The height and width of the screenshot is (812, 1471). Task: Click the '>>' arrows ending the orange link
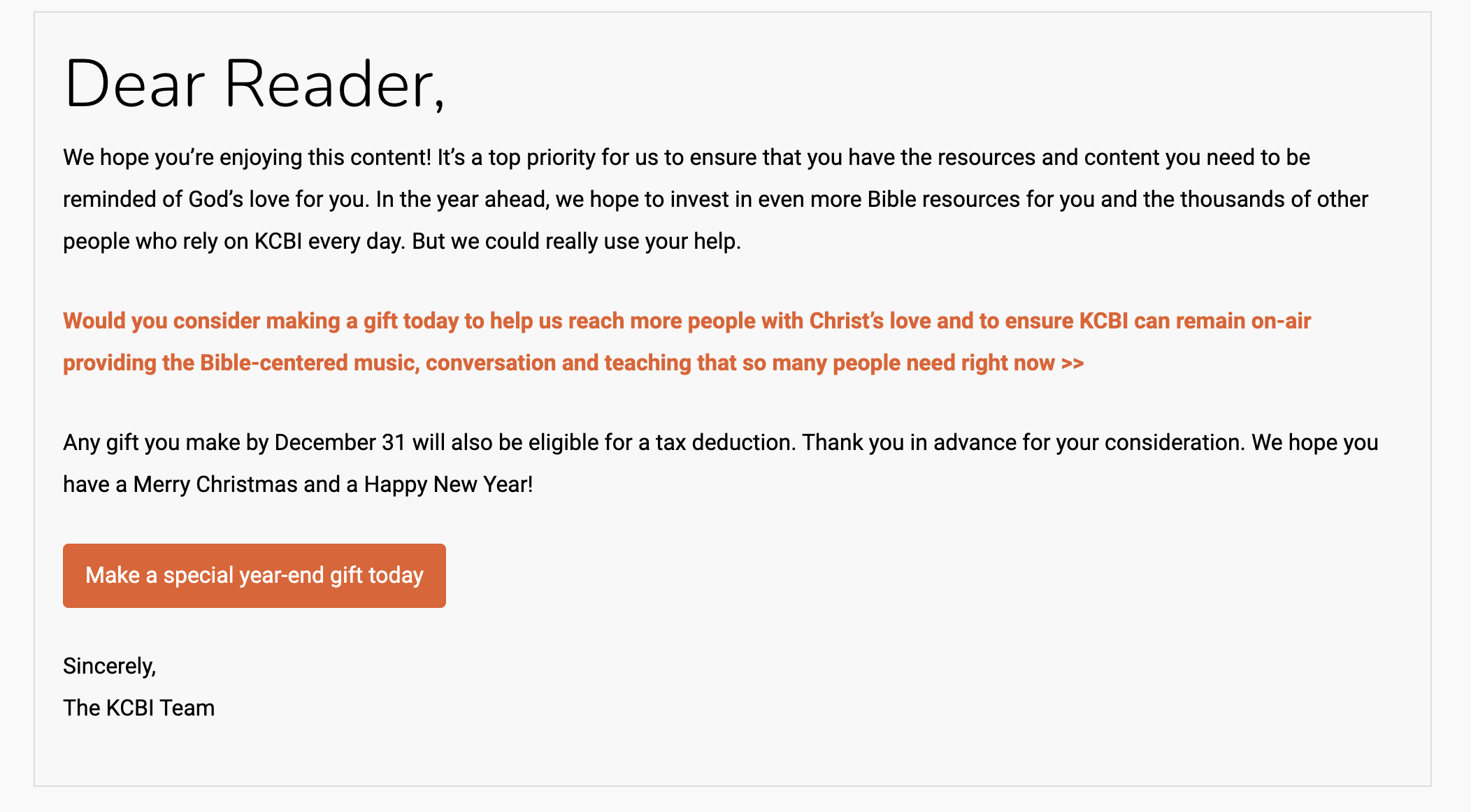point(1072,363)
